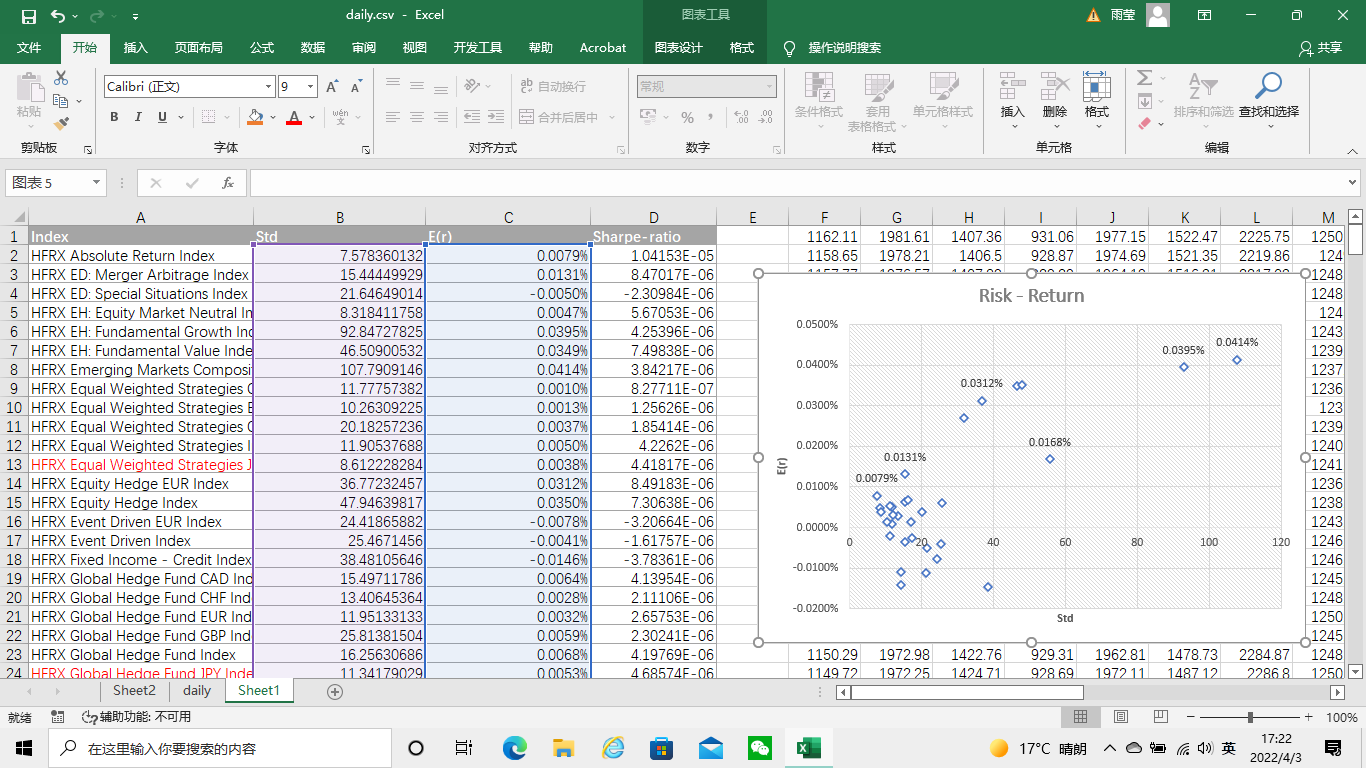This screenshot has height=768, width=1366.
Task: Toggle Underline formatting
Action: [162, 117]
